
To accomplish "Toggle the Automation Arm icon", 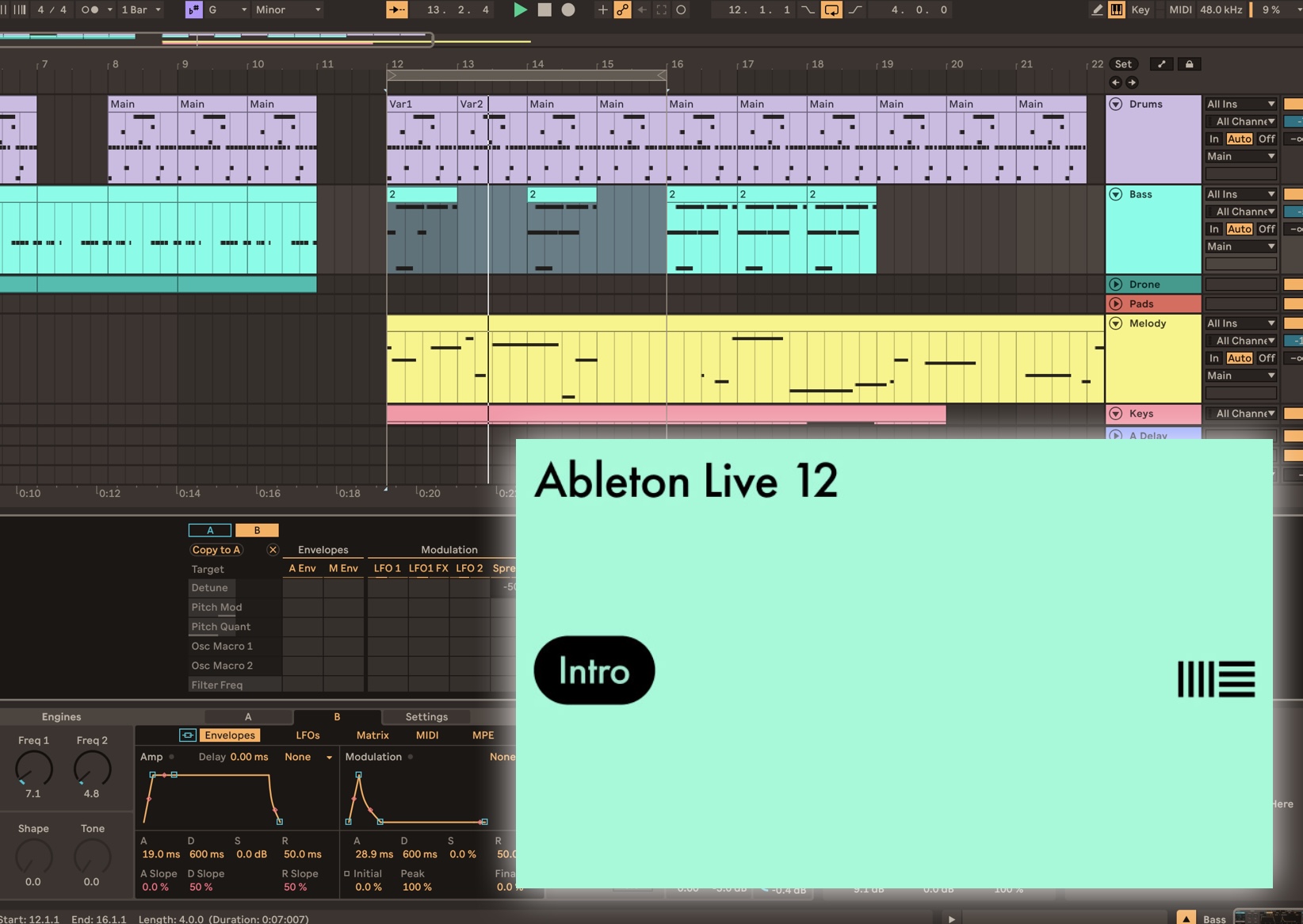I will 622,10.
